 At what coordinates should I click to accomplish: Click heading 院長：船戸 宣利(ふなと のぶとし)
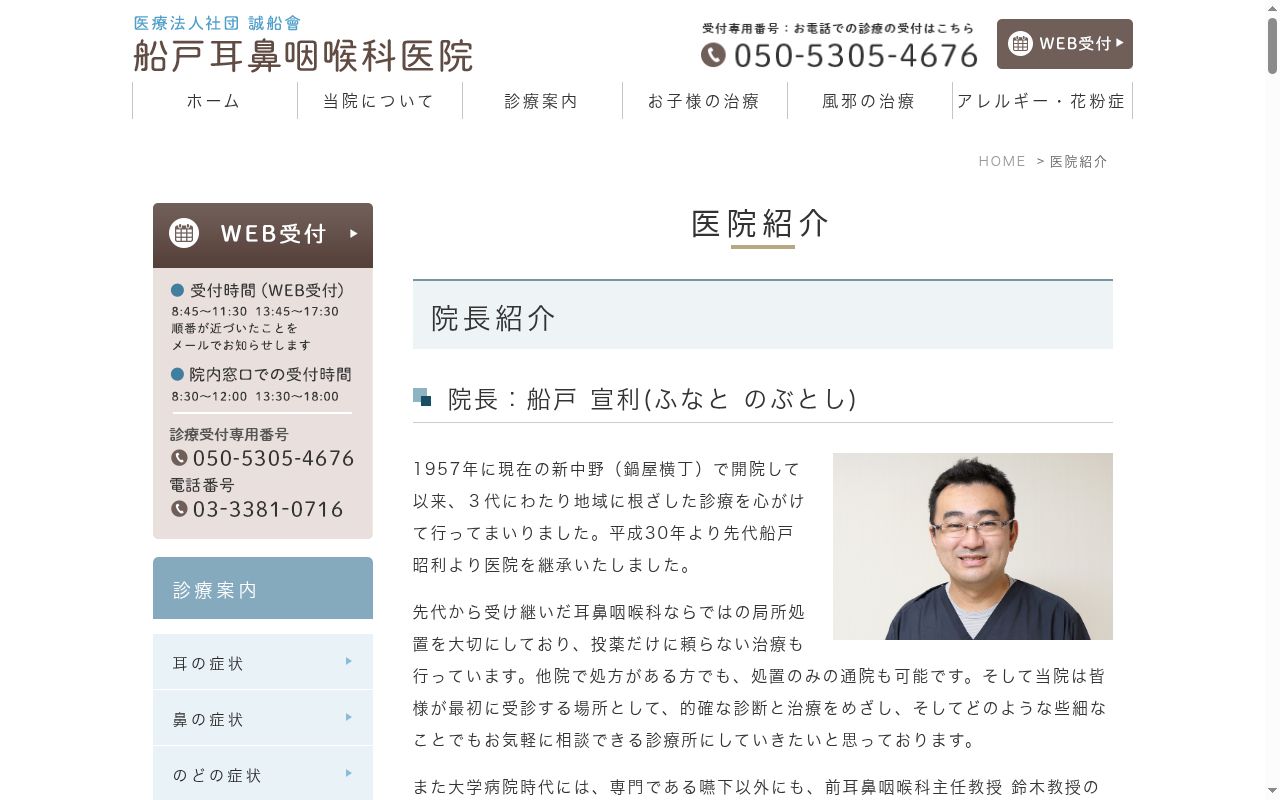[652, 398]
